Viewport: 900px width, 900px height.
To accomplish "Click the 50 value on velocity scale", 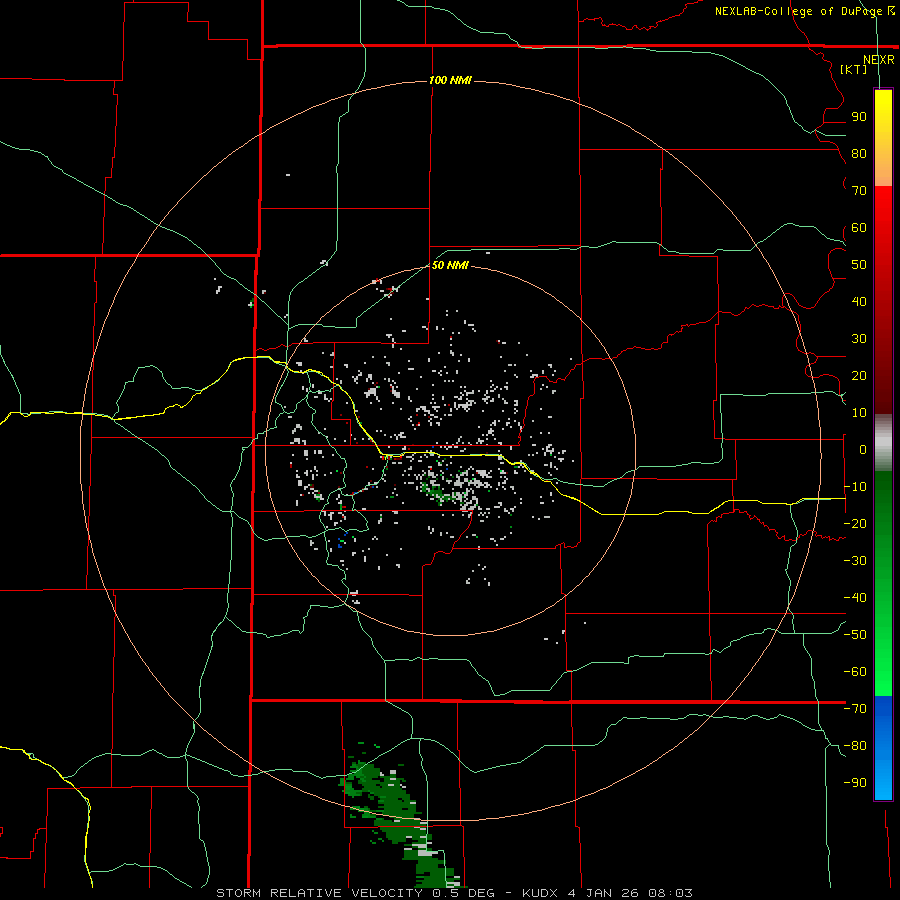I will (859, 265).
